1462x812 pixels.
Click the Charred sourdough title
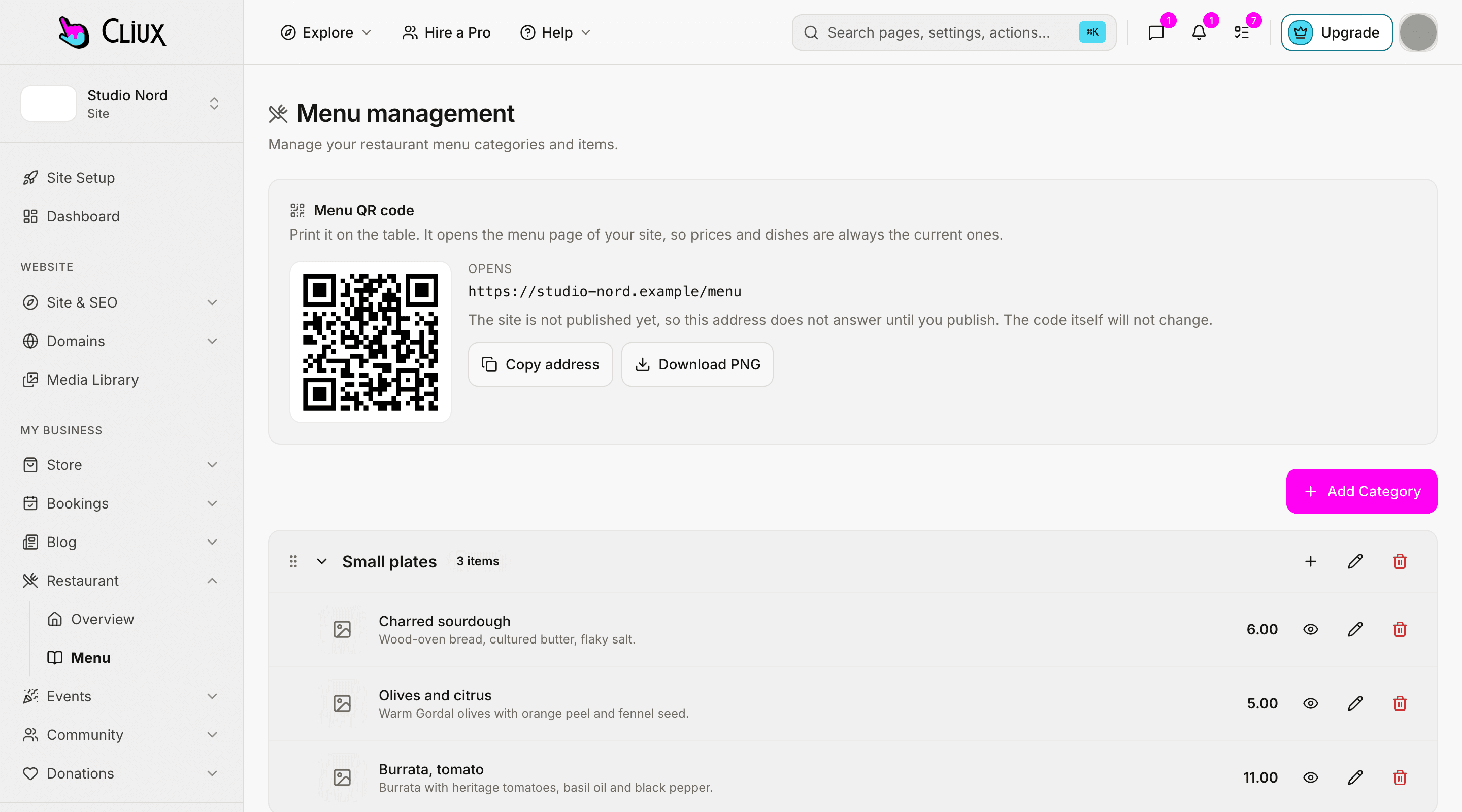click(x=444, y=621)
